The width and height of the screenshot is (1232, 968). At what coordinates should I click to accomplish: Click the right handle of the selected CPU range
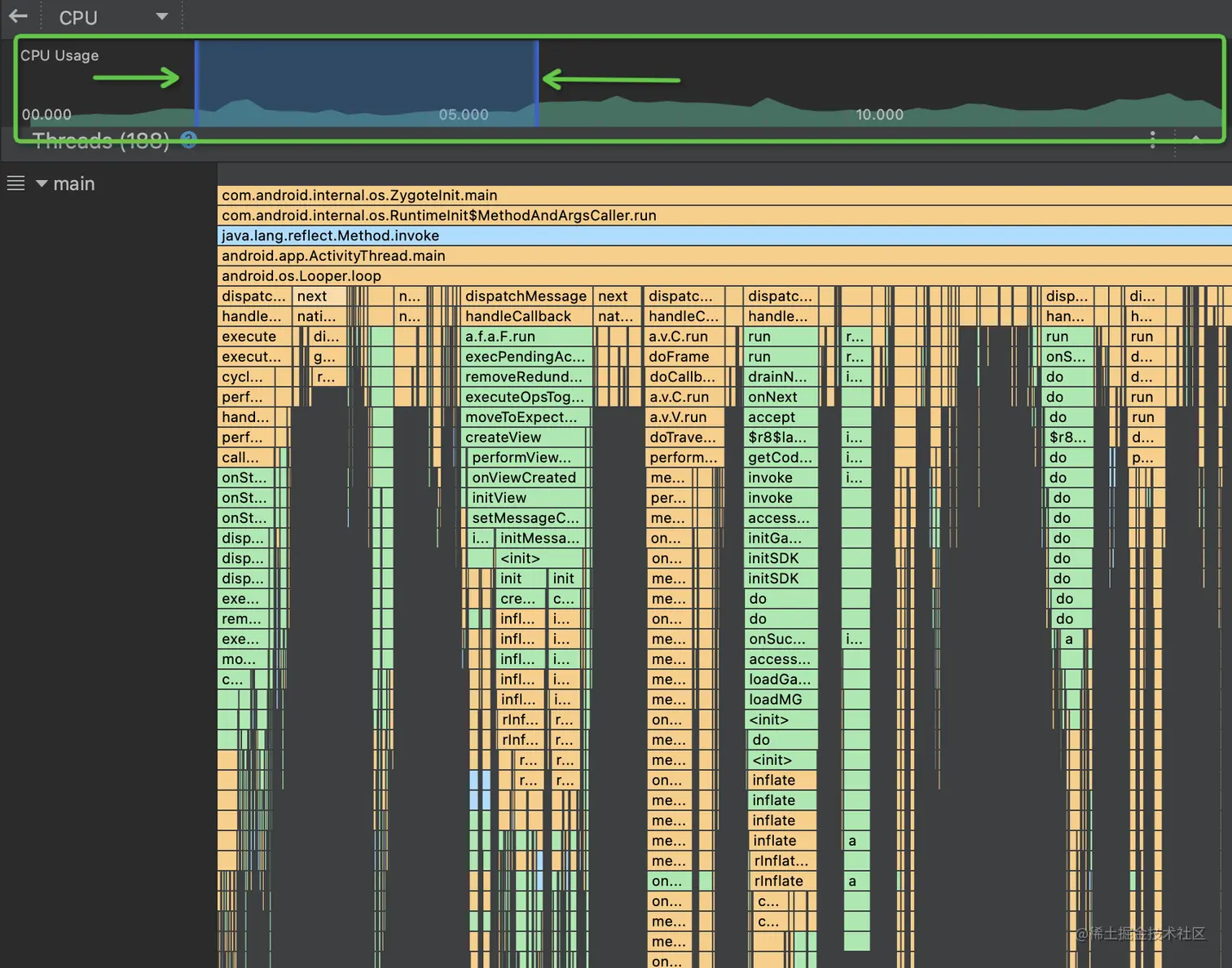pyautogui.click(x=536, y=83)
